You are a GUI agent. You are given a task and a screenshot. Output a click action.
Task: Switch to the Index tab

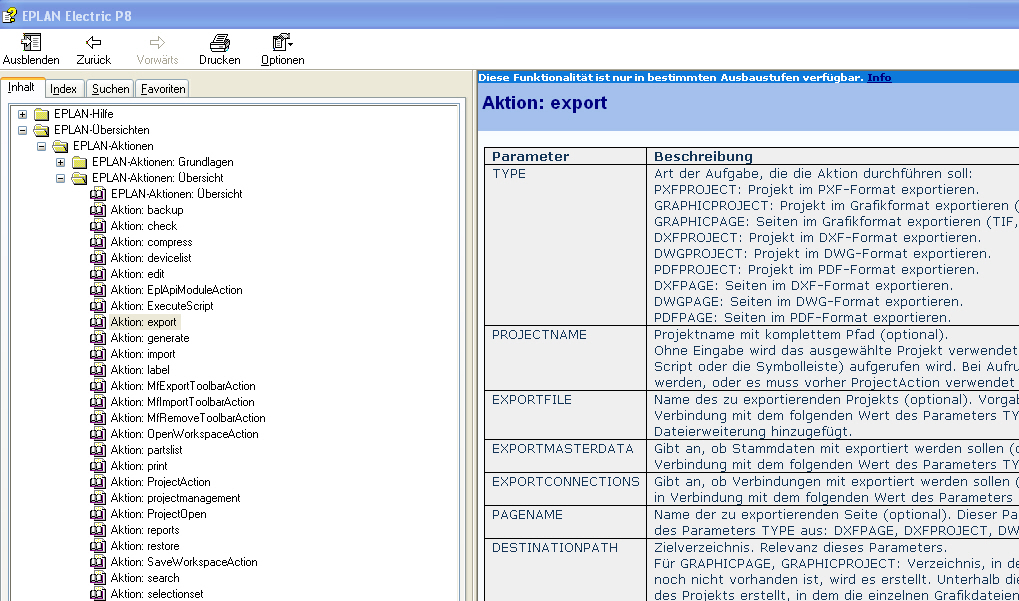click(x=64, y=89)
